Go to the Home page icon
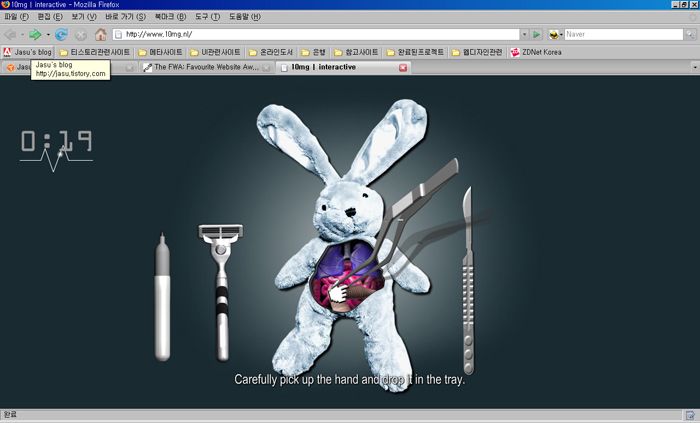This screenshot has width=700, height=423. pos(100,34)
